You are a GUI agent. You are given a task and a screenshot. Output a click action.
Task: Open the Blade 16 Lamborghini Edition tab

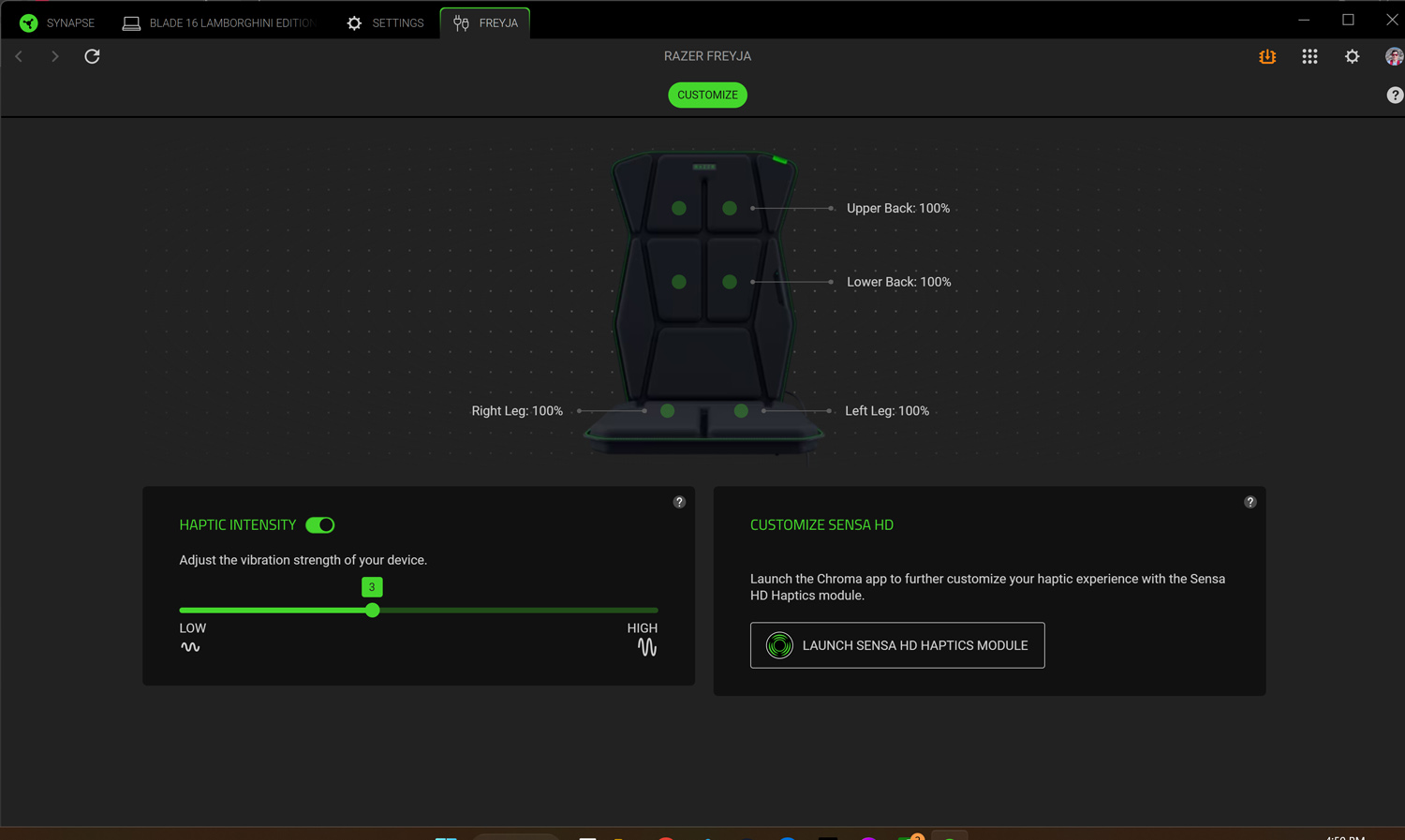[219, 22]
